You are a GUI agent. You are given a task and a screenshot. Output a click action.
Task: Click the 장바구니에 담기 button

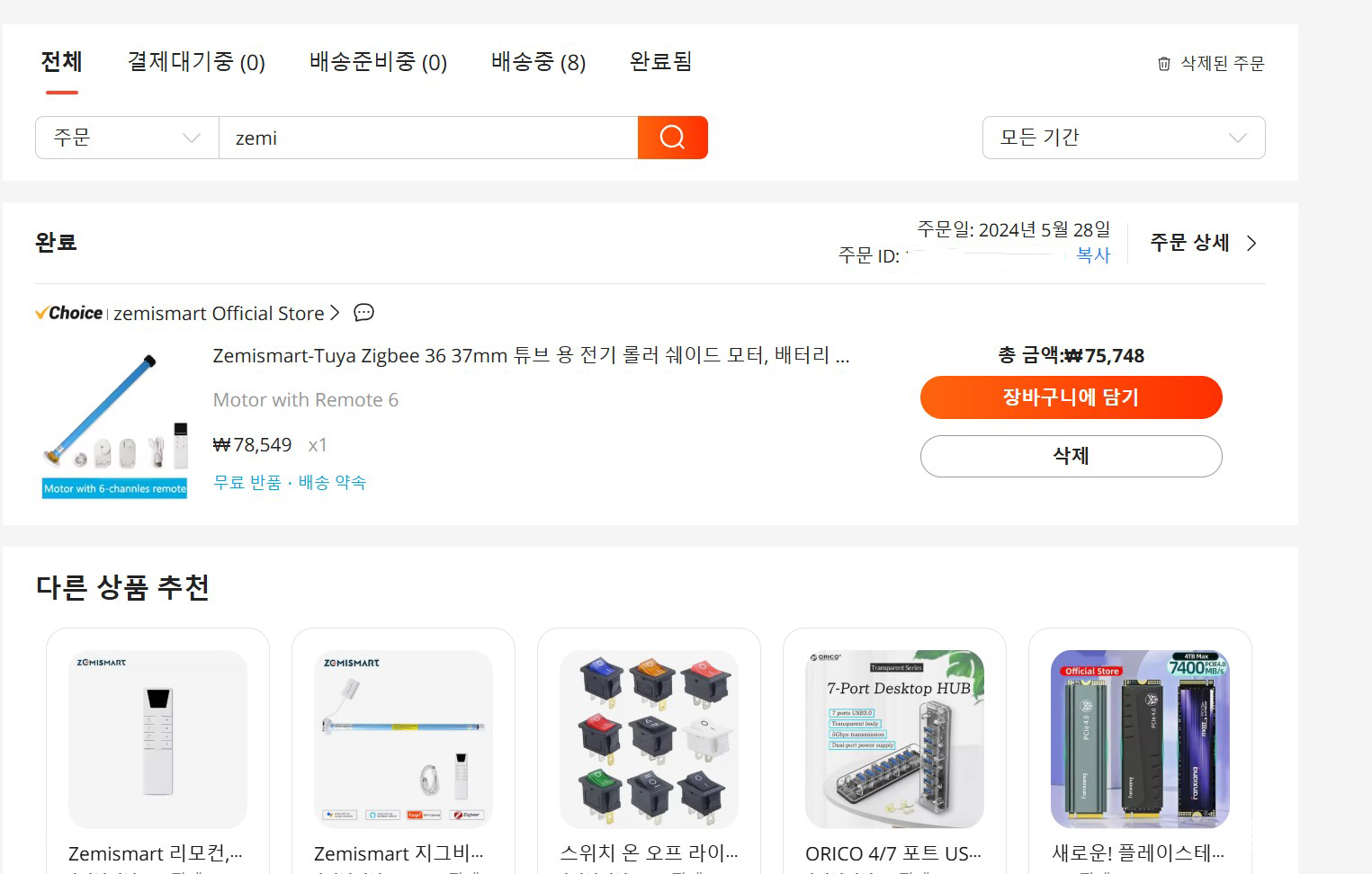(1071, 397)
